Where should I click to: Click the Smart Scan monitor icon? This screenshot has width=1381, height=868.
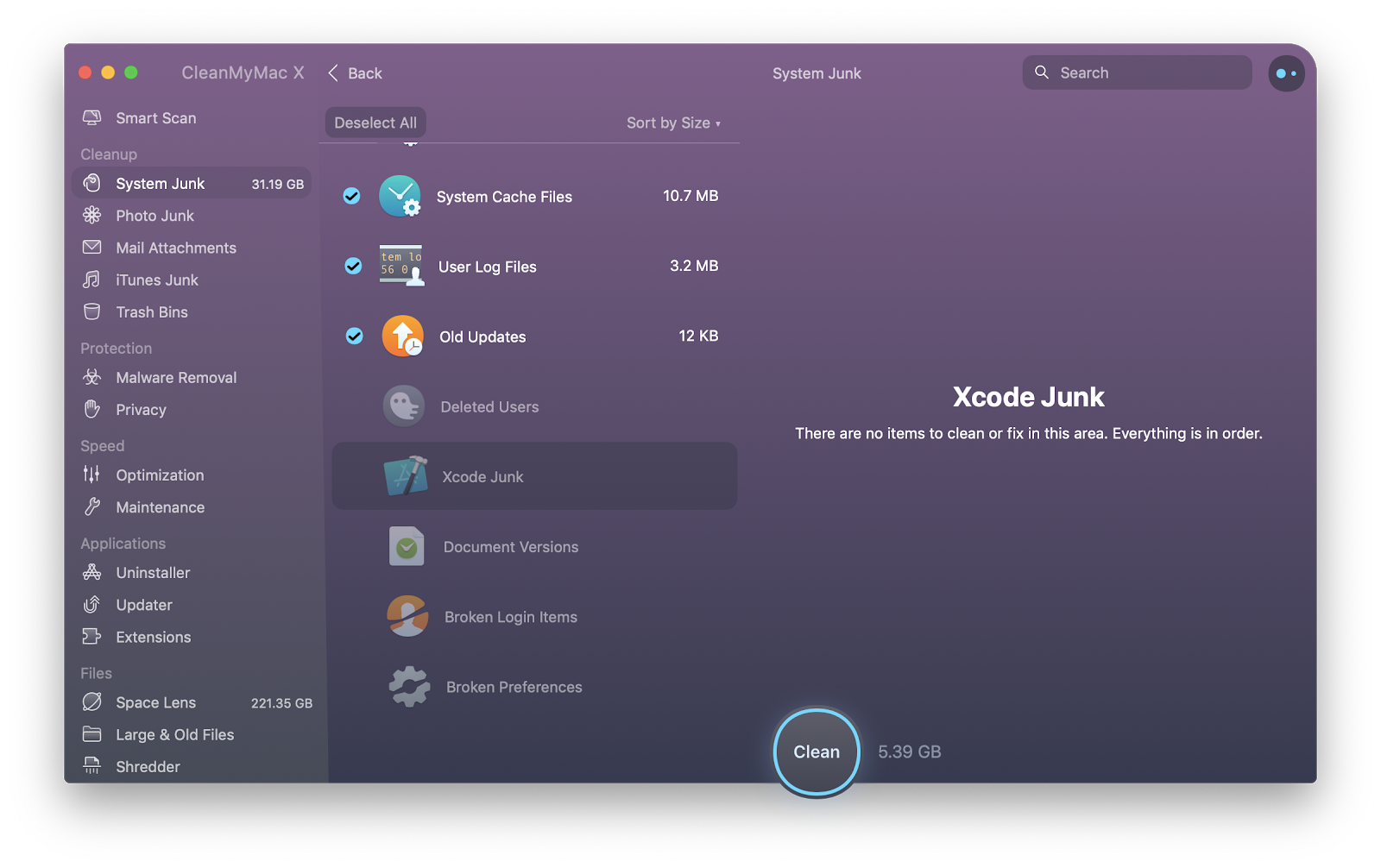coord(91,117)
